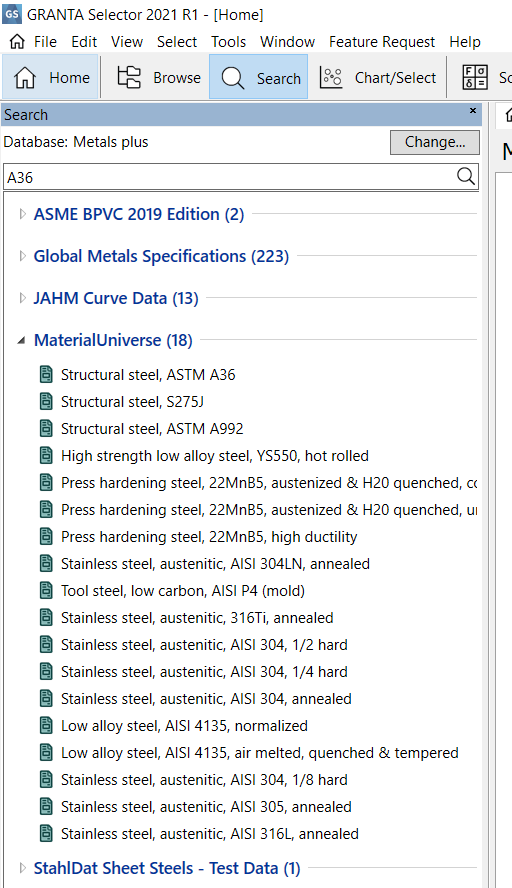Screen dimensions: 512x888
Task: Select High strength low alloy steel, YS550 text
Action: pos(215,456)
